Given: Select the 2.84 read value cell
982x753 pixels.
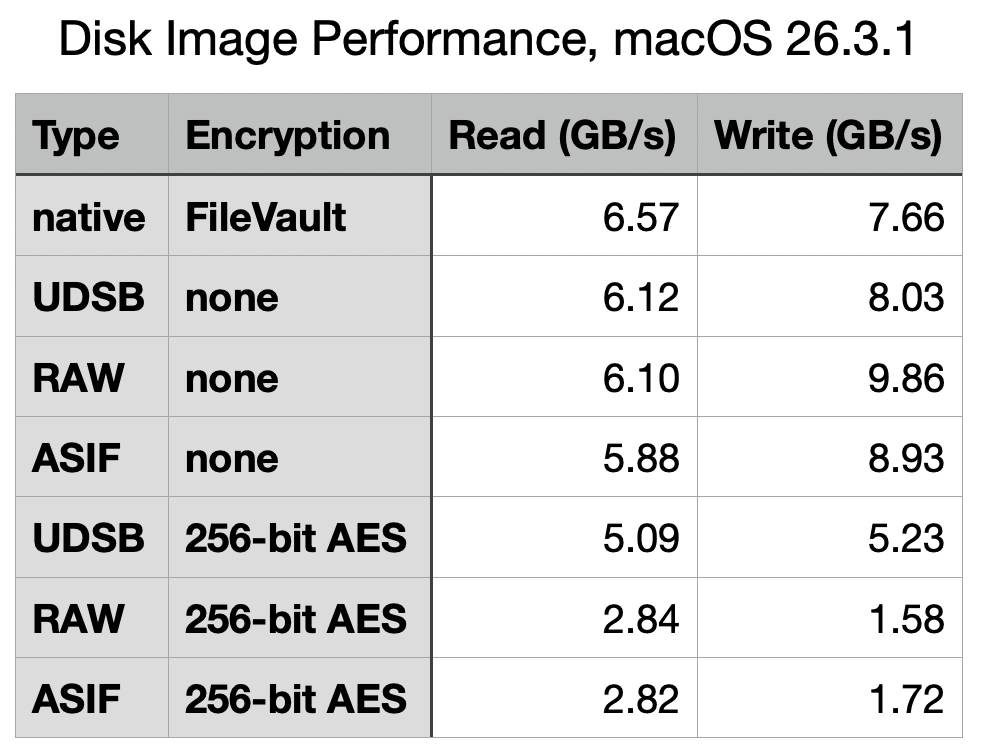Looking at the screenshot, I should coord(641,619).
